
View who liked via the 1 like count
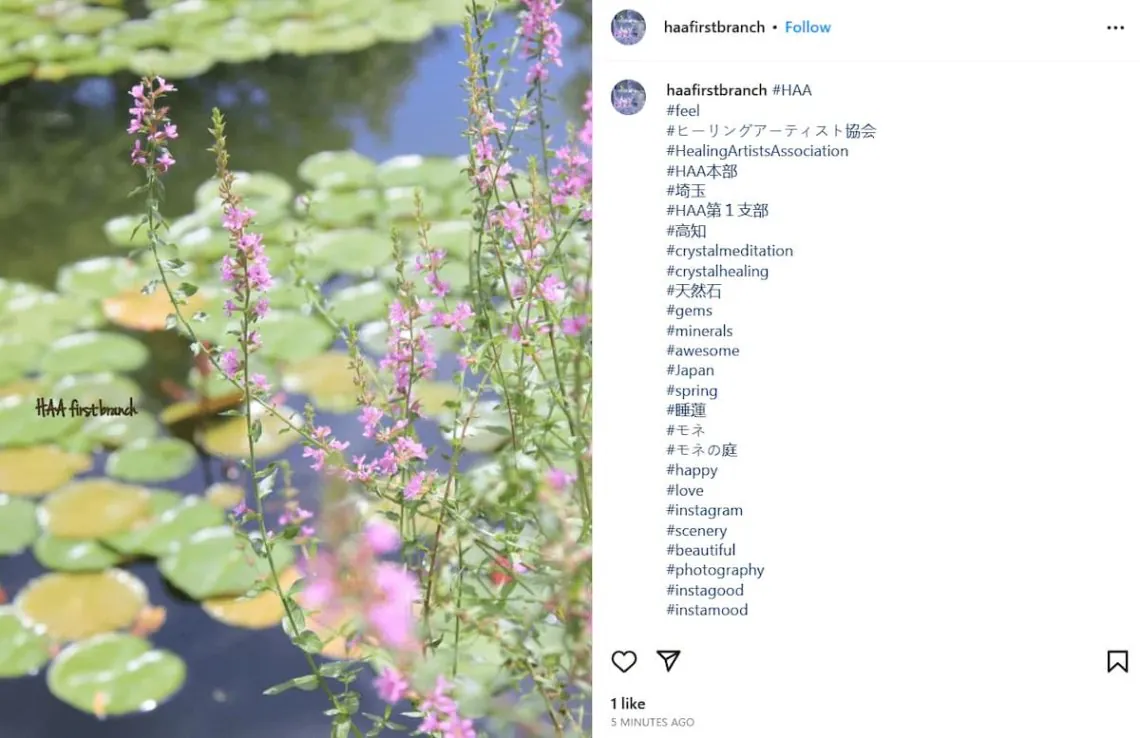(628, 703)
